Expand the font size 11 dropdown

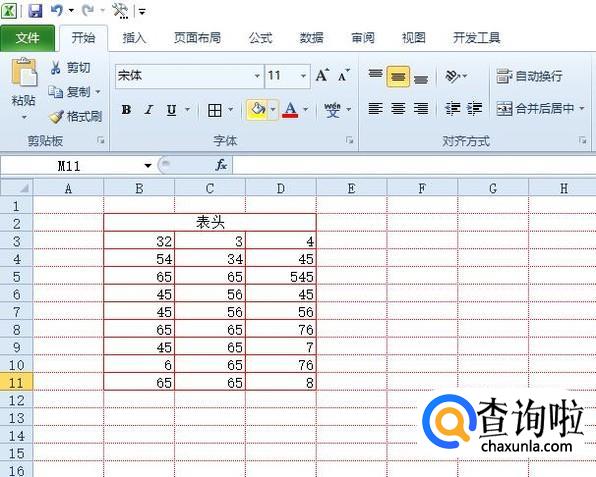(x=303, y=76)
